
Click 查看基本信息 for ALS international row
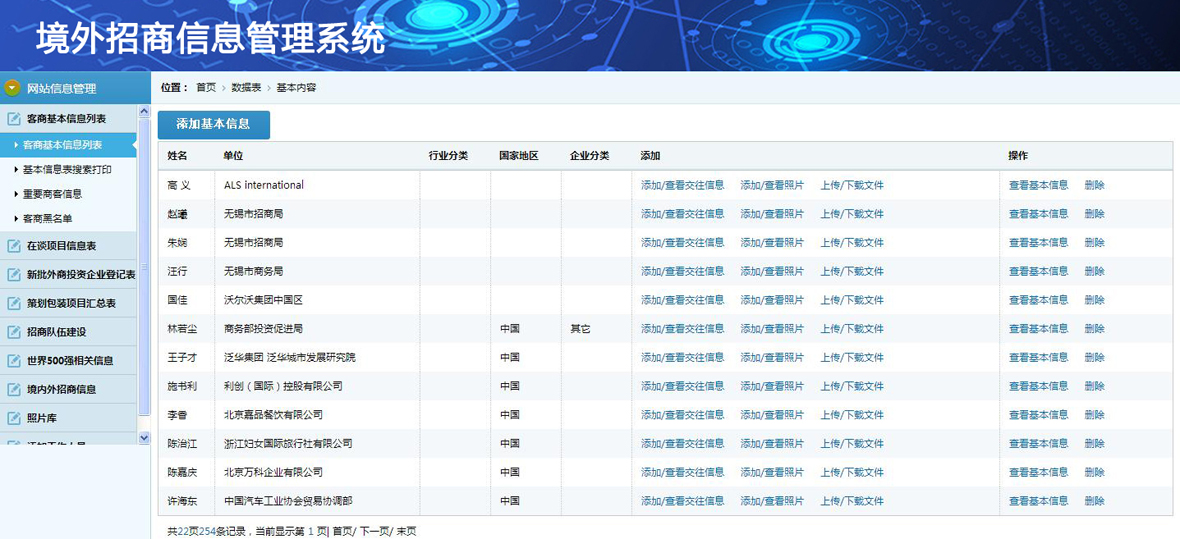pyautogui.click(x=1039, y=185)
